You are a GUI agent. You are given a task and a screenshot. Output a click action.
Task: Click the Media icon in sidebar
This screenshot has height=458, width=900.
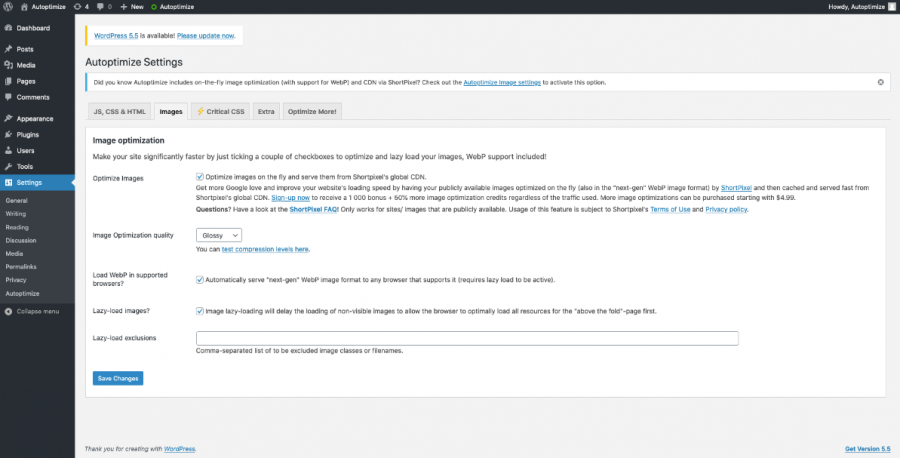pos(9,65)
